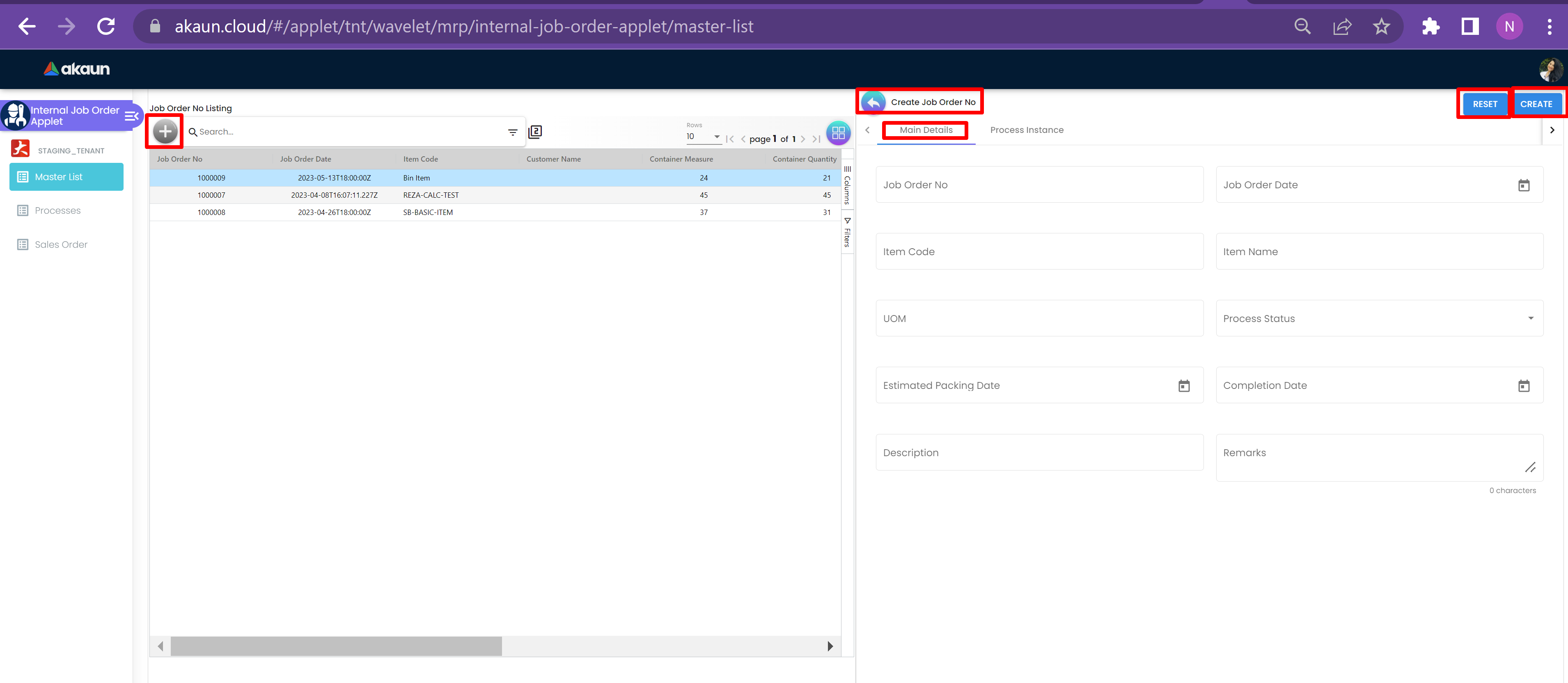Image resolution: width=1568 pixels, height=683 pixels.
Task: Click the search filter options icon
Action: point(513,132)
